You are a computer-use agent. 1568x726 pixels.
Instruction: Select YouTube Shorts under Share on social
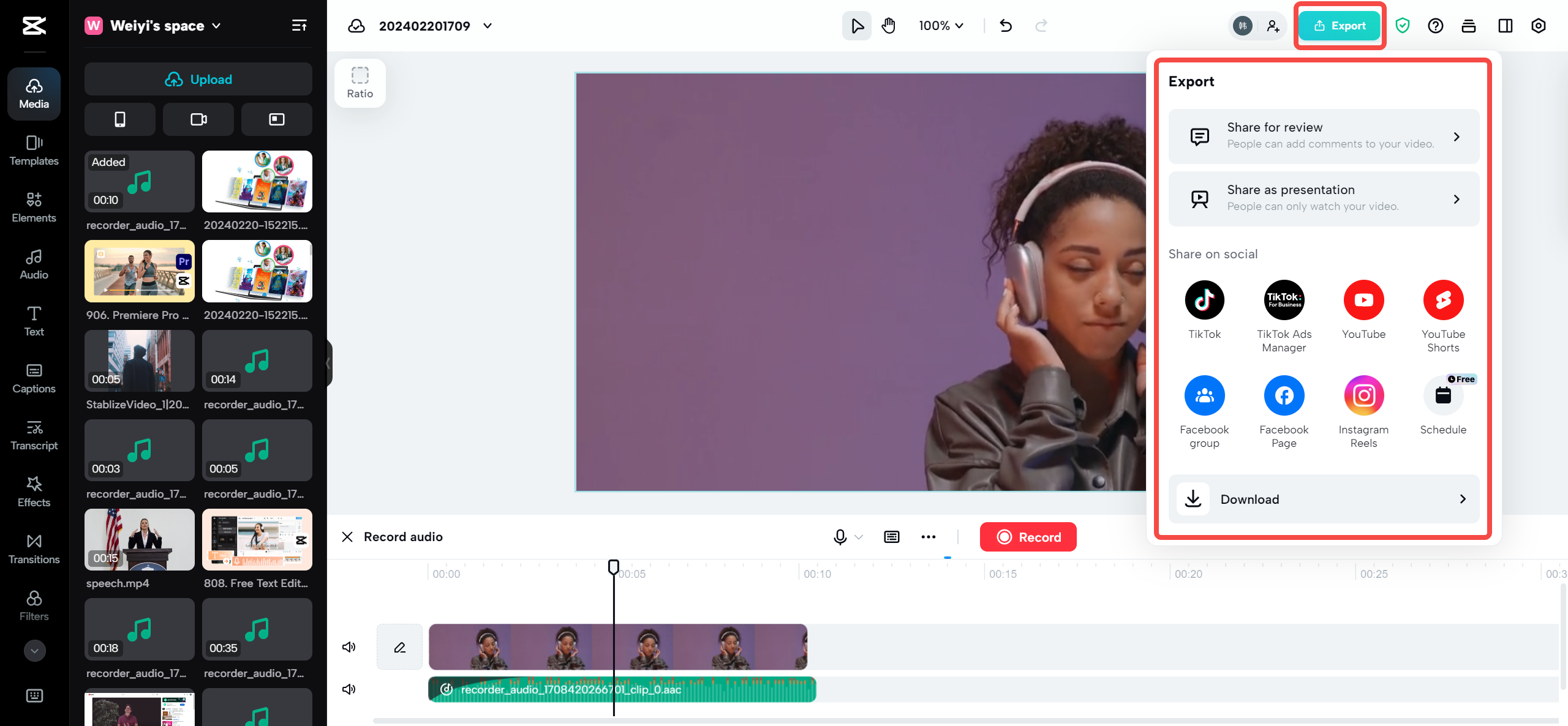(x=1444, y=300)
